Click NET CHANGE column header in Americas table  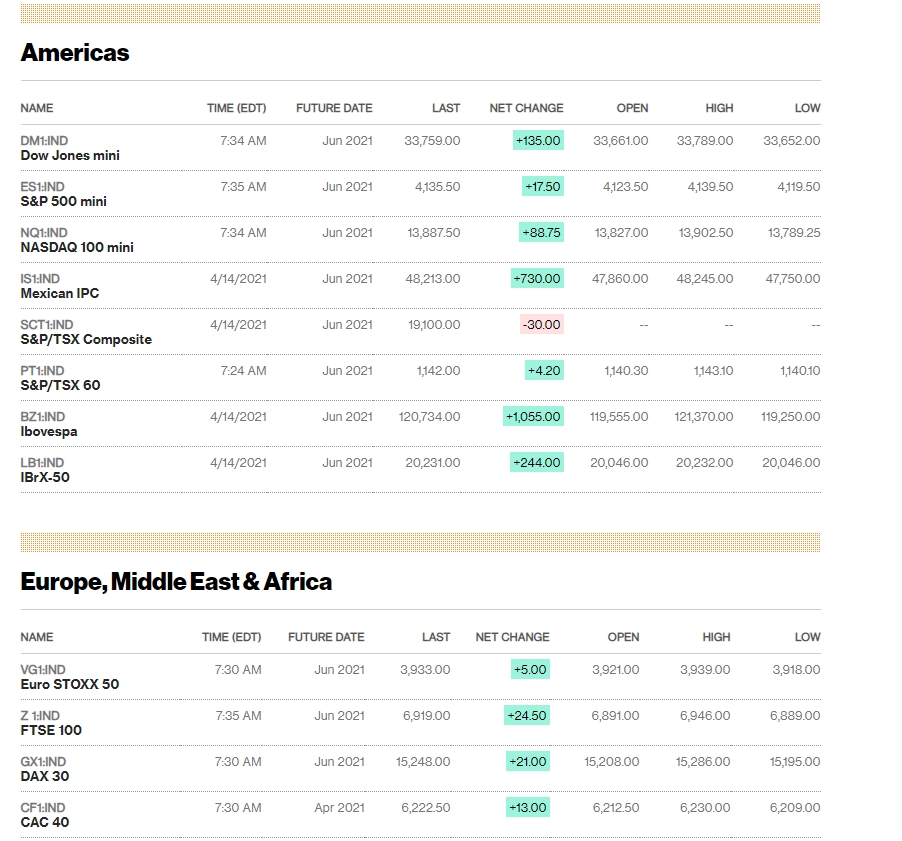tap(526, 108)
